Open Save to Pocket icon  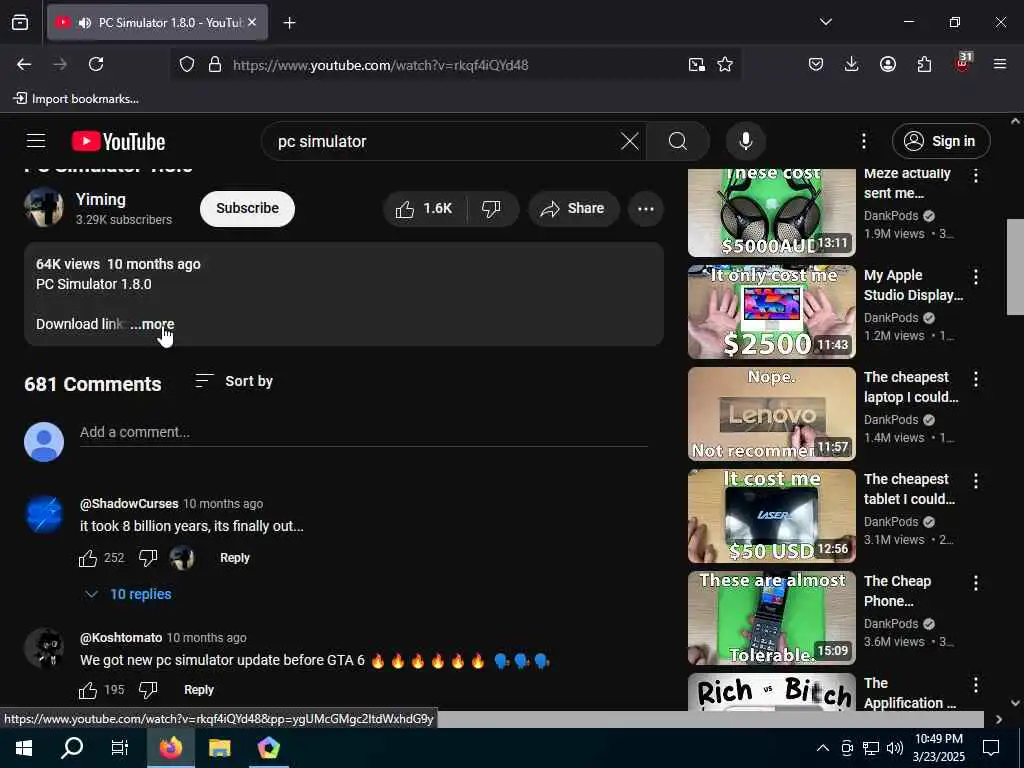click(x=816, y=64)
